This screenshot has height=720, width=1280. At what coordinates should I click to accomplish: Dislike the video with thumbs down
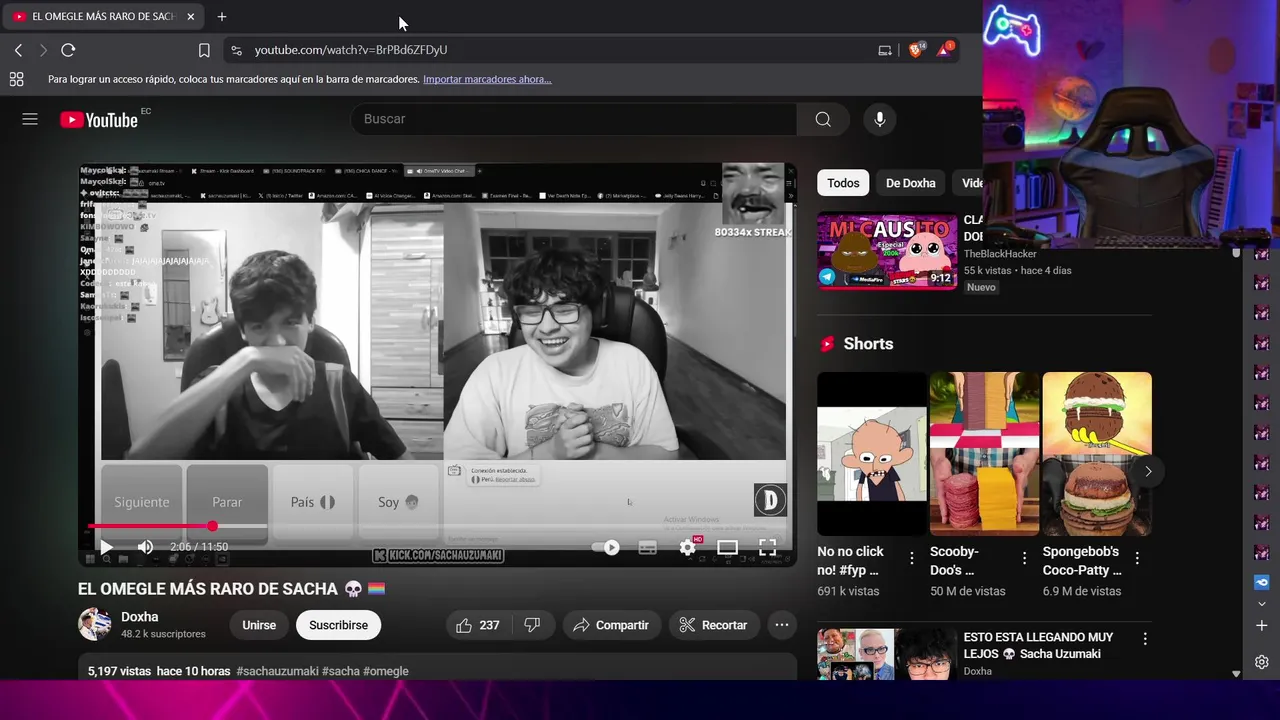[x=532, y=625]
